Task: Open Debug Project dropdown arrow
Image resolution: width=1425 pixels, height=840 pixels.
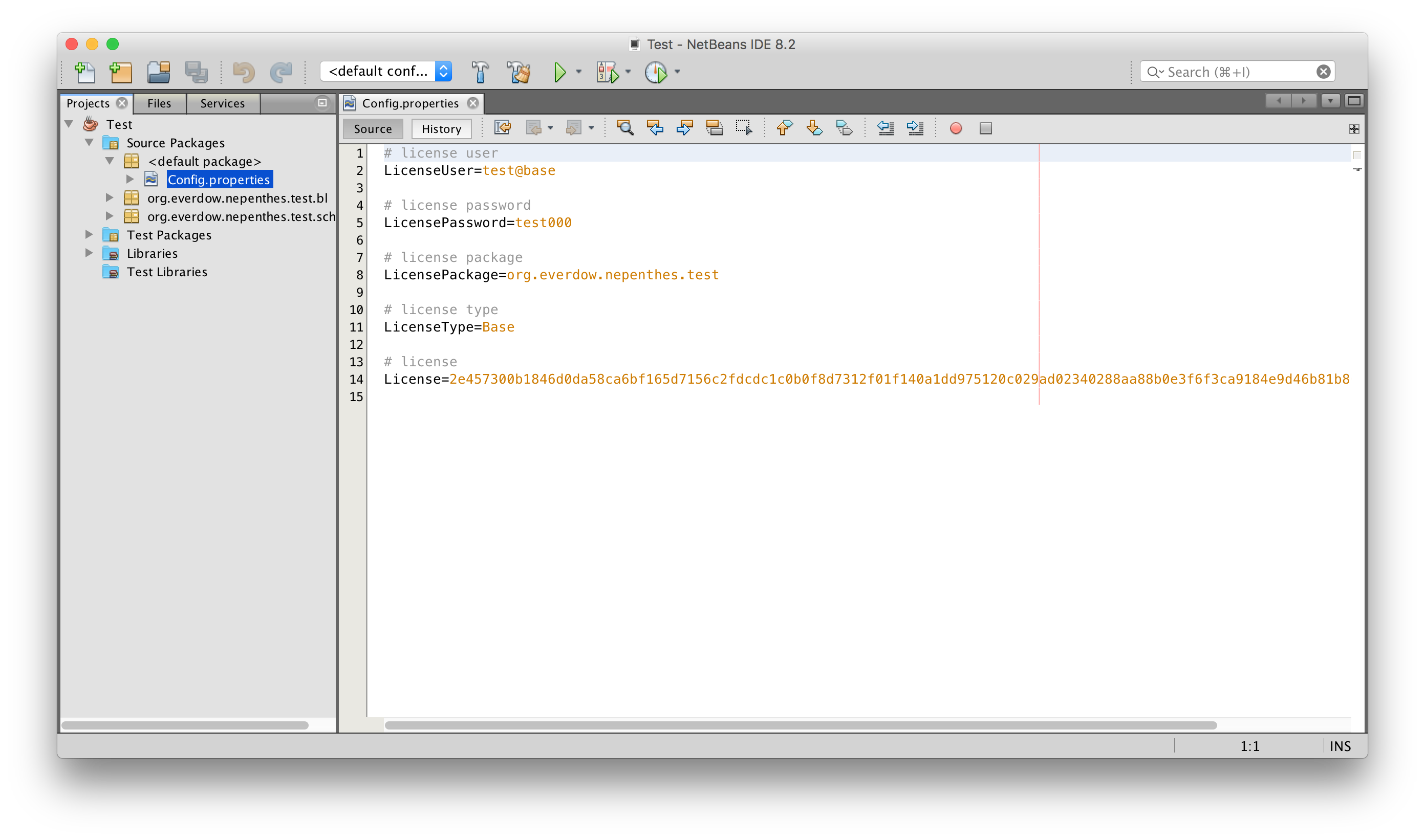Action: pos(628,72)
